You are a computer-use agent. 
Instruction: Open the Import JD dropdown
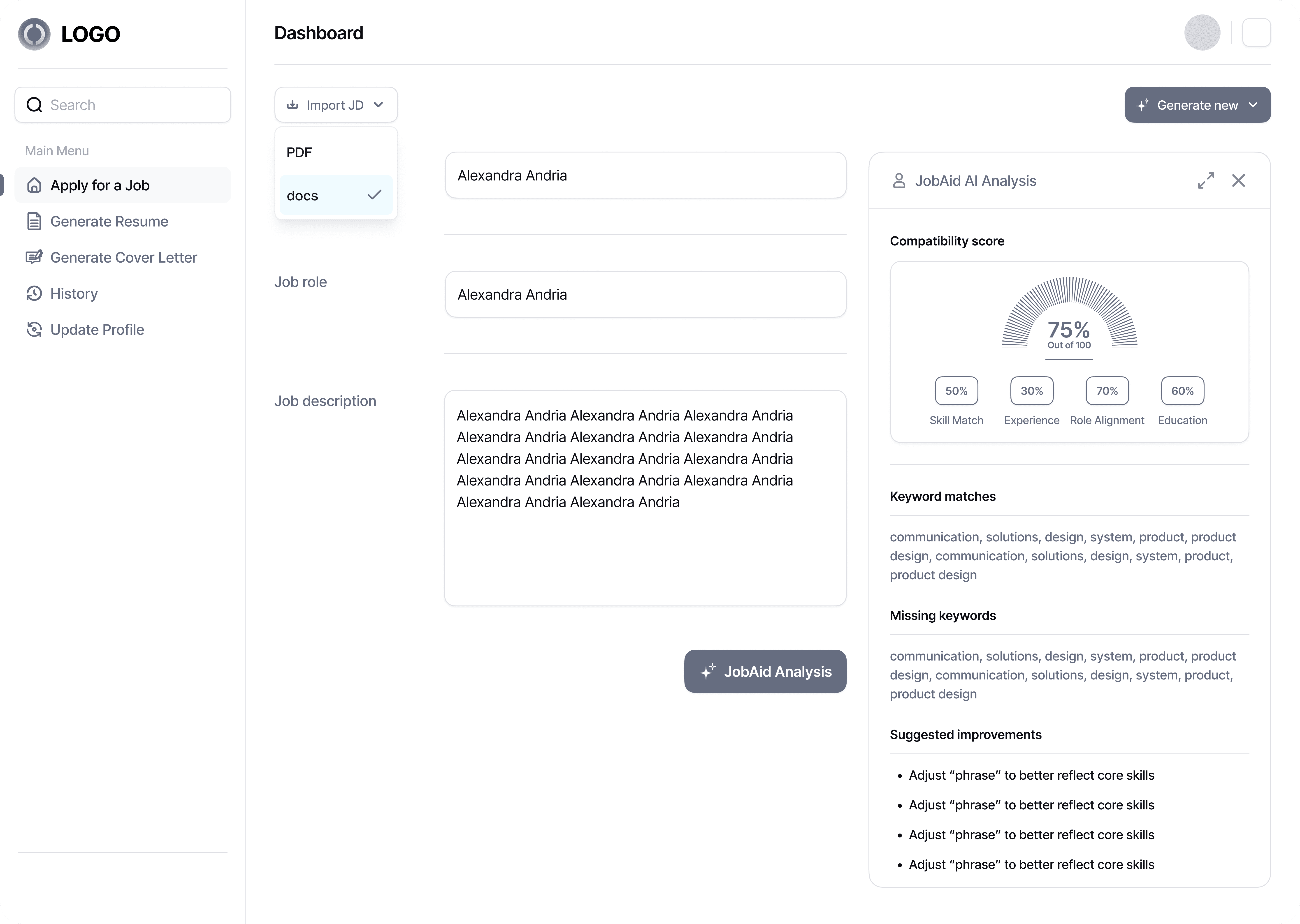[x=336, y=105]
